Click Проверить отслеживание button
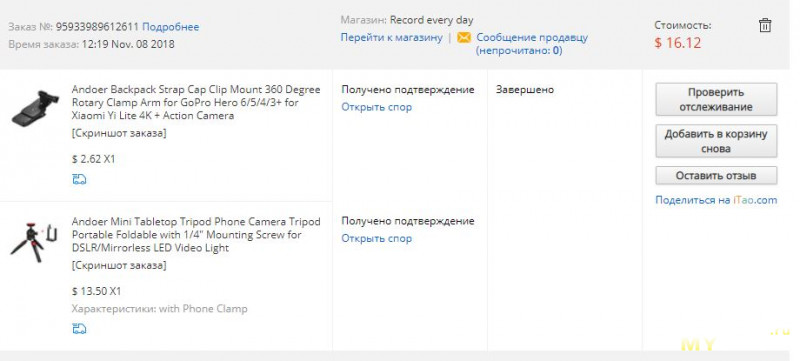The width and height of the screenshot is (800, 361). pyautogui.click(x=716, y=99)
